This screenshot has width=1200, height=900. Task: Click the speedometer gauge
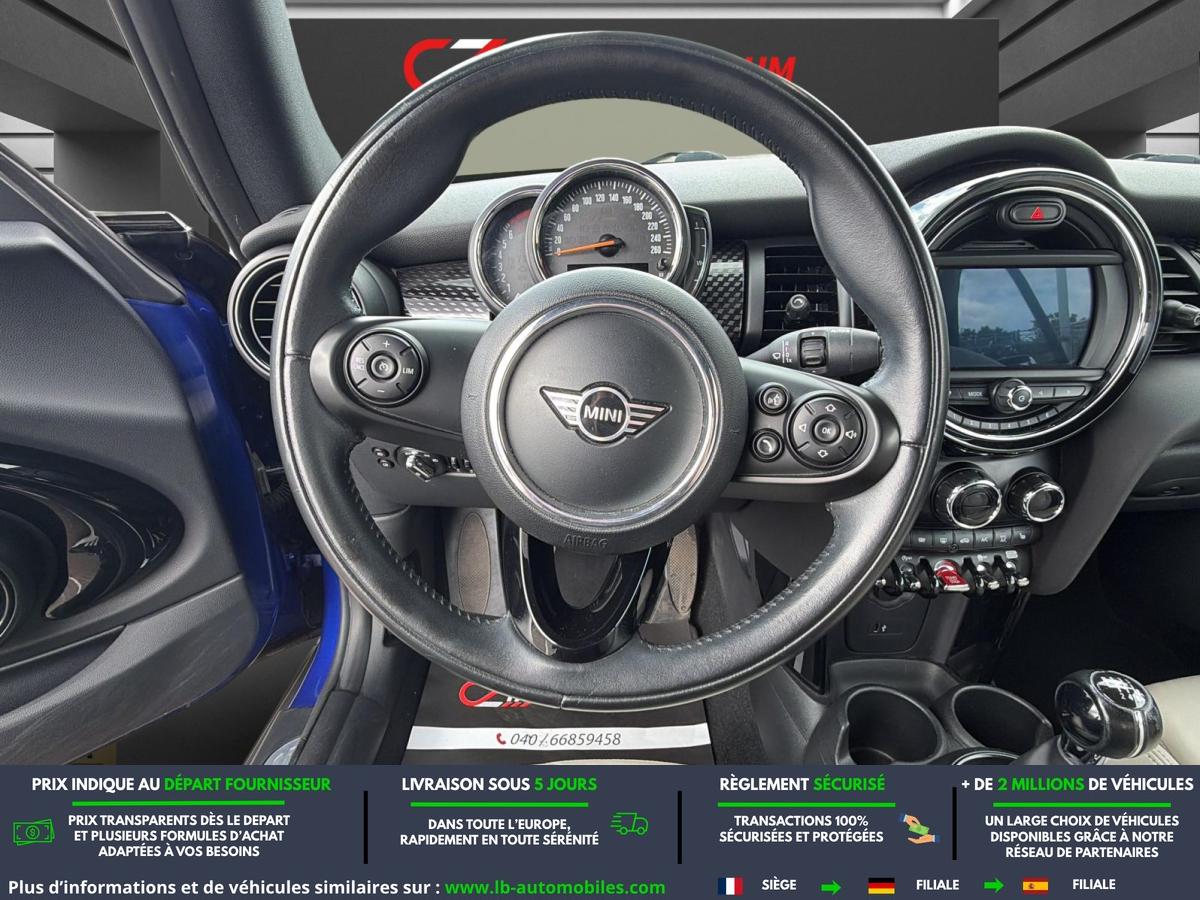(x=607, y=225)
